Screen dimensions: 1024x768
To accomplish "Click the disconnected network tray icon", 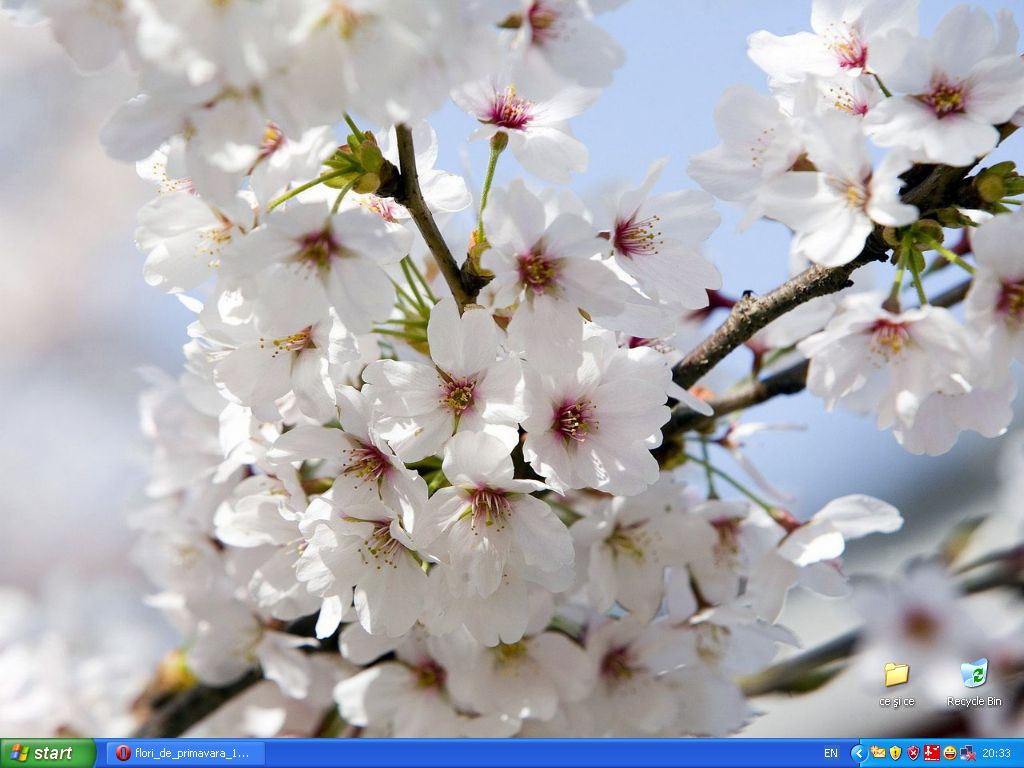I will (967, 753).
